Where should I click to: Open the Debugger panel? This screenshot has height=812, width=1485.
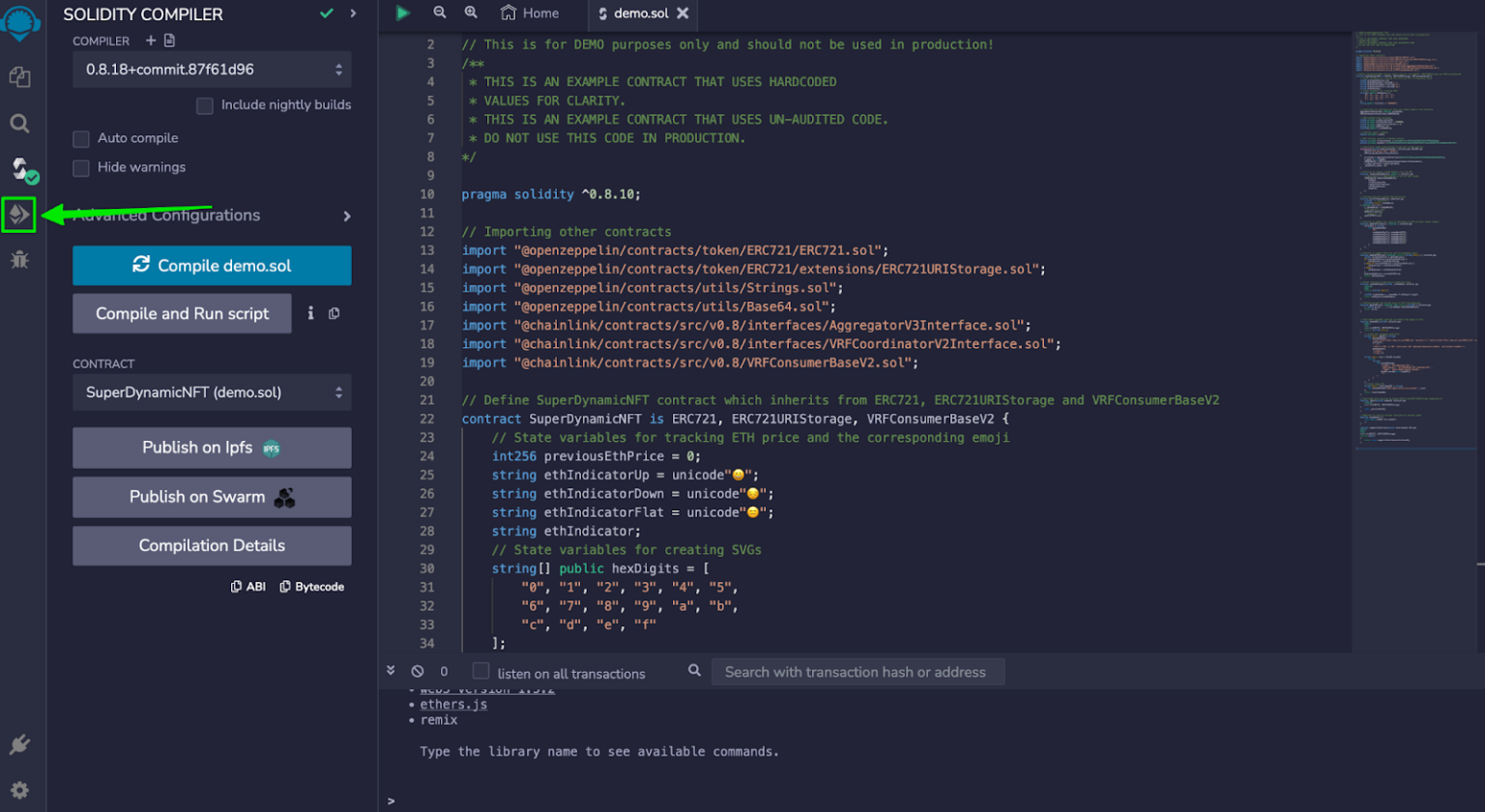(18, 257)
